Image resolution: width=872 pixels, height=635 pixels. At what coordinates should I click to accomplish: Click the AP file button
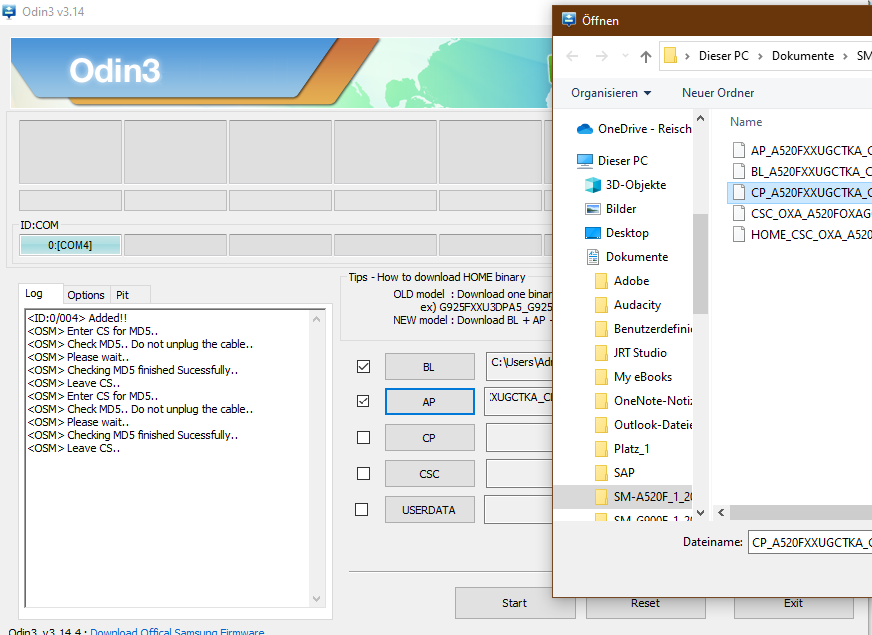[429, 402]
